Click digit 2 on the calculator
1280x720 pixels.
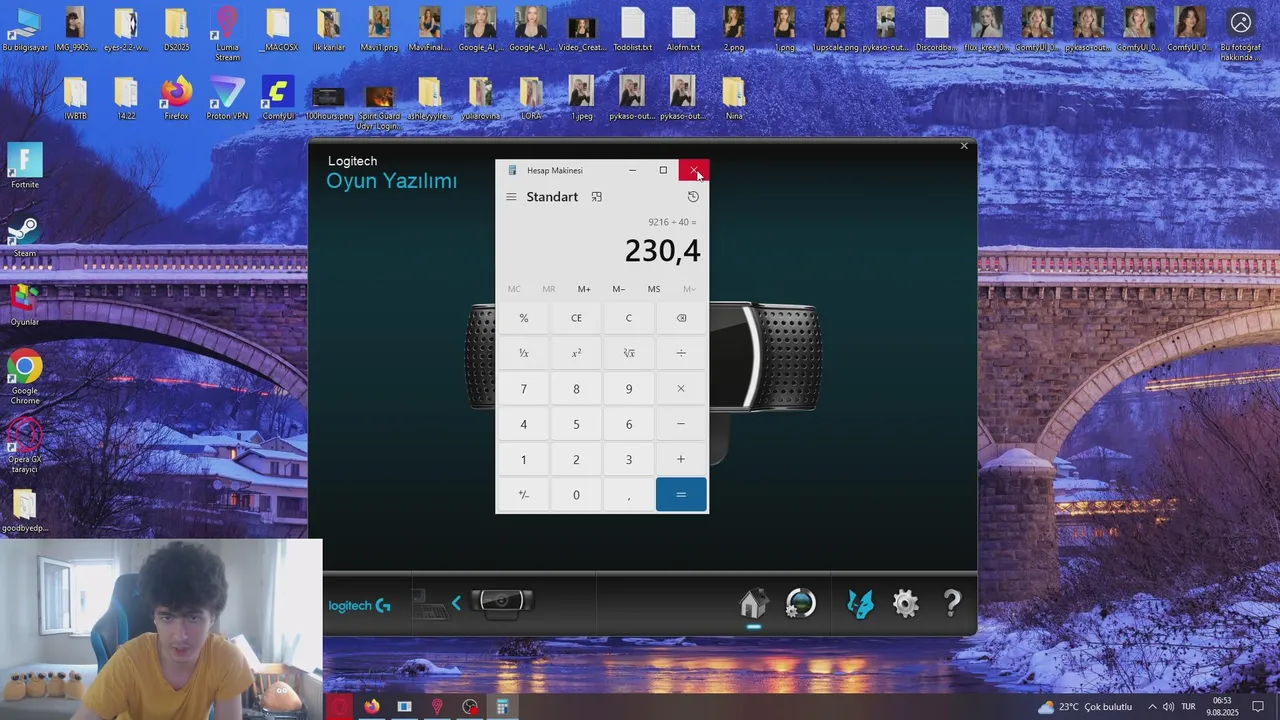tap(576, 459)
